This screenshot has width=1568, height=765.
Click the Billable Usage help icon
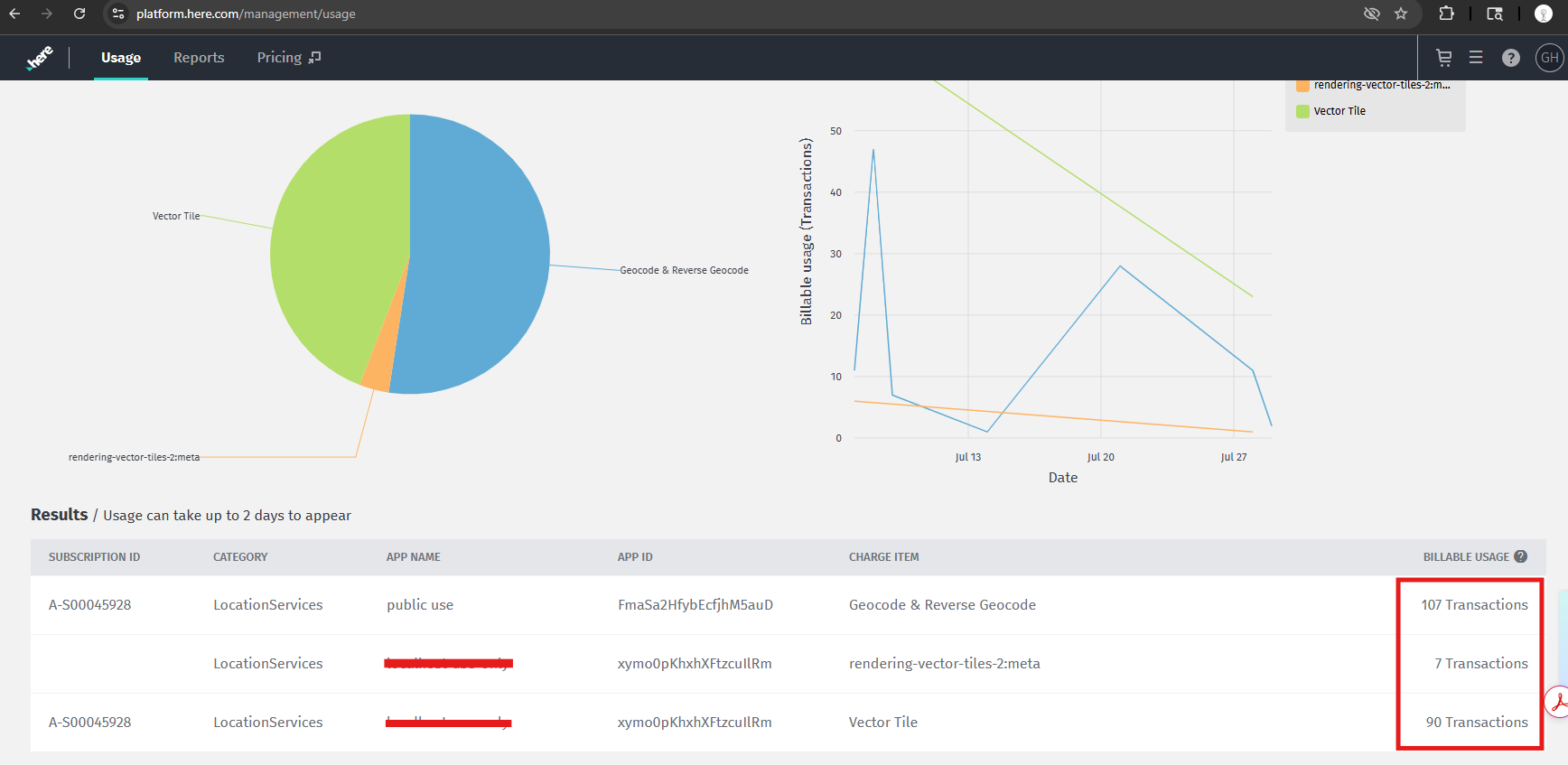[1521, 556]
